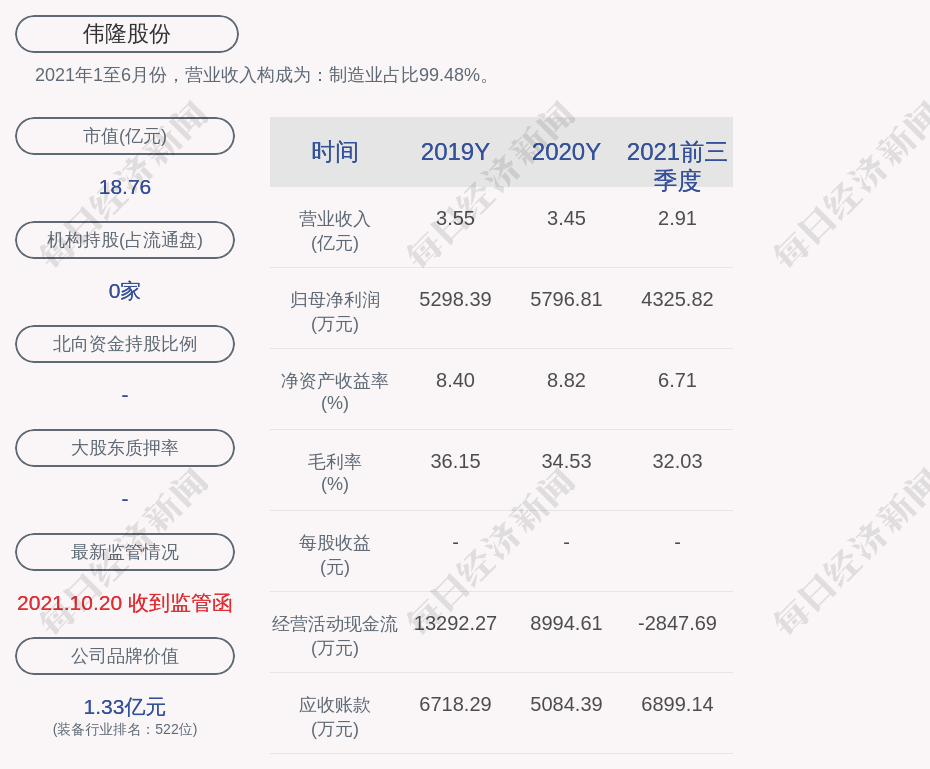The image size is (930, 769).
Task: Click the 机构持股(占流通盘) pill
Action: (x=125, y=240)
